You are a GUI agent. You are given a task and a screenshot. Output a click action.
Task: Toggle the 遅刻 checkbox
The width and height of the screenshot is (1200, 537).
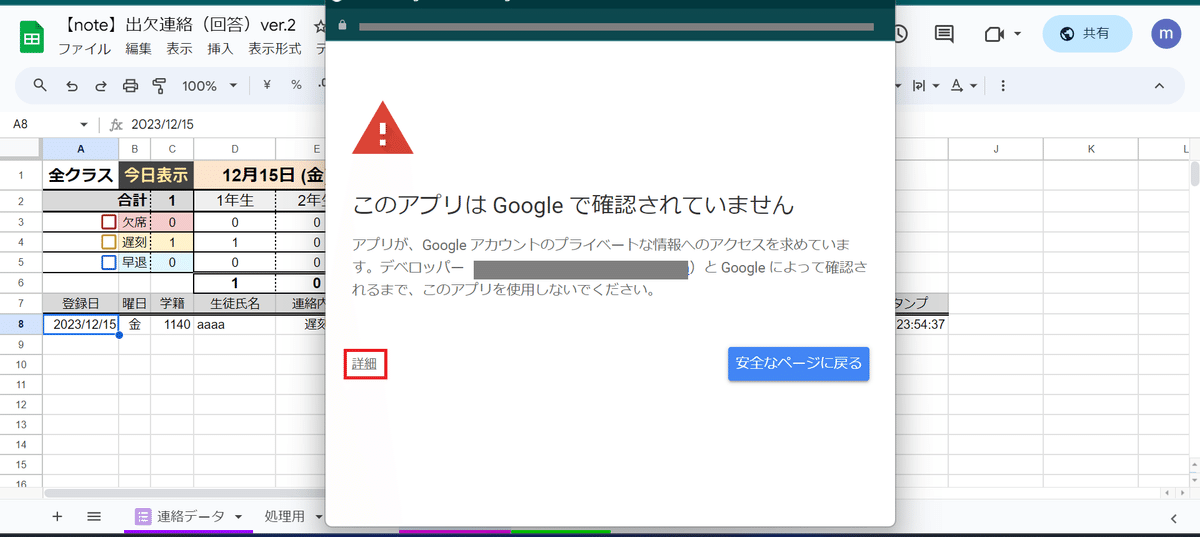coord(109,242)
